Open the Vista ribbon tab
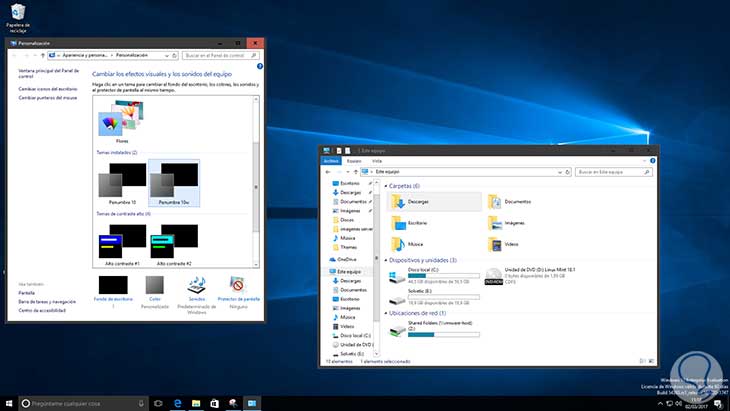730x411 pixels. tap(377, 161)
